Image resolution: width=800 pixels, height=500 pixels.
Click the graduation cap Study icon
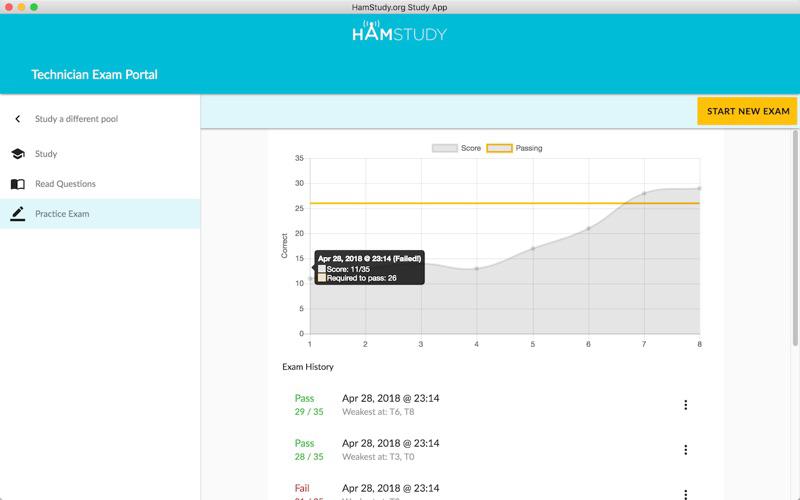click(18, 154)
